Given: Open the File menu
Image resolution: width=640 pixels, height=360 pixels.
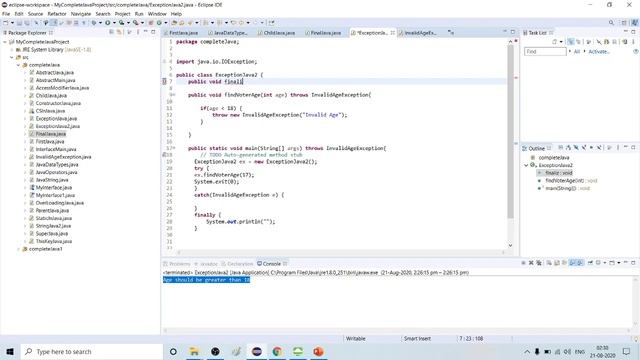Looking at the screenshot, I should (6, 14).
